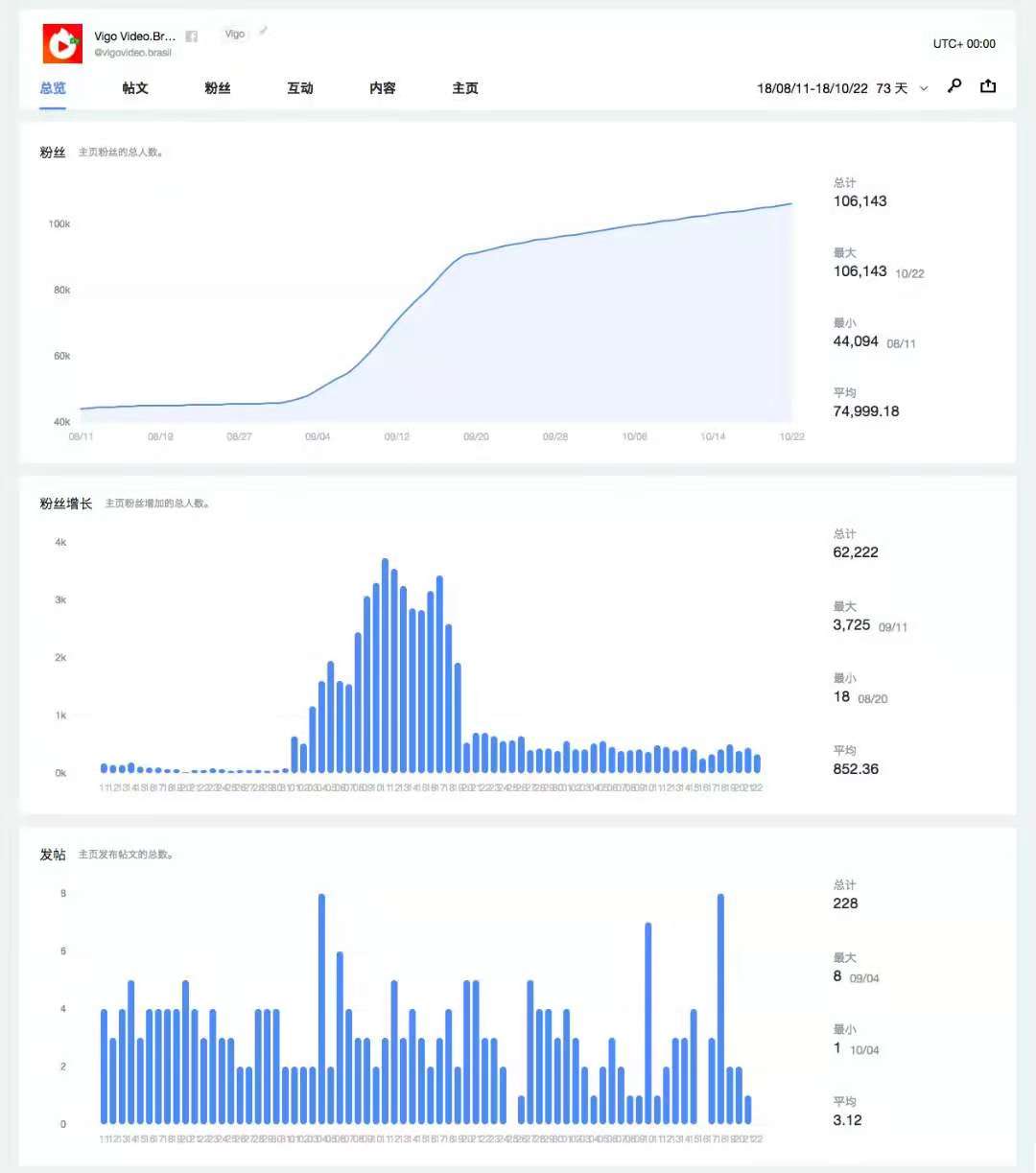Select the 内容 tab
Viewport: 1036px width, 1173px height.
(383, 88)
